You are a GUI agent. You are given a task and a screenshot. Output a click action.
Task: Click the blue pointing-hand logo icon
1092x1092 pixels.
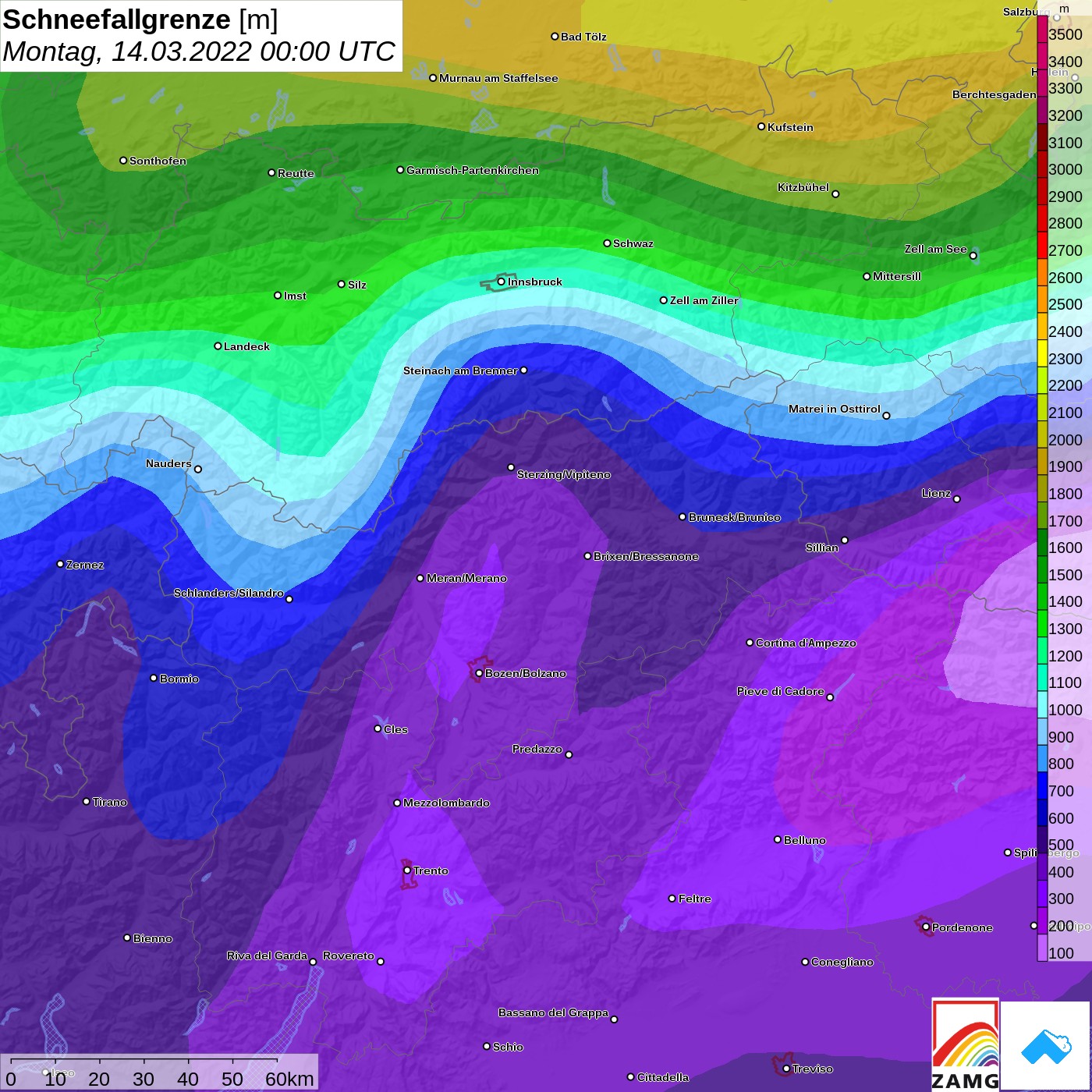point(1046,1048)
